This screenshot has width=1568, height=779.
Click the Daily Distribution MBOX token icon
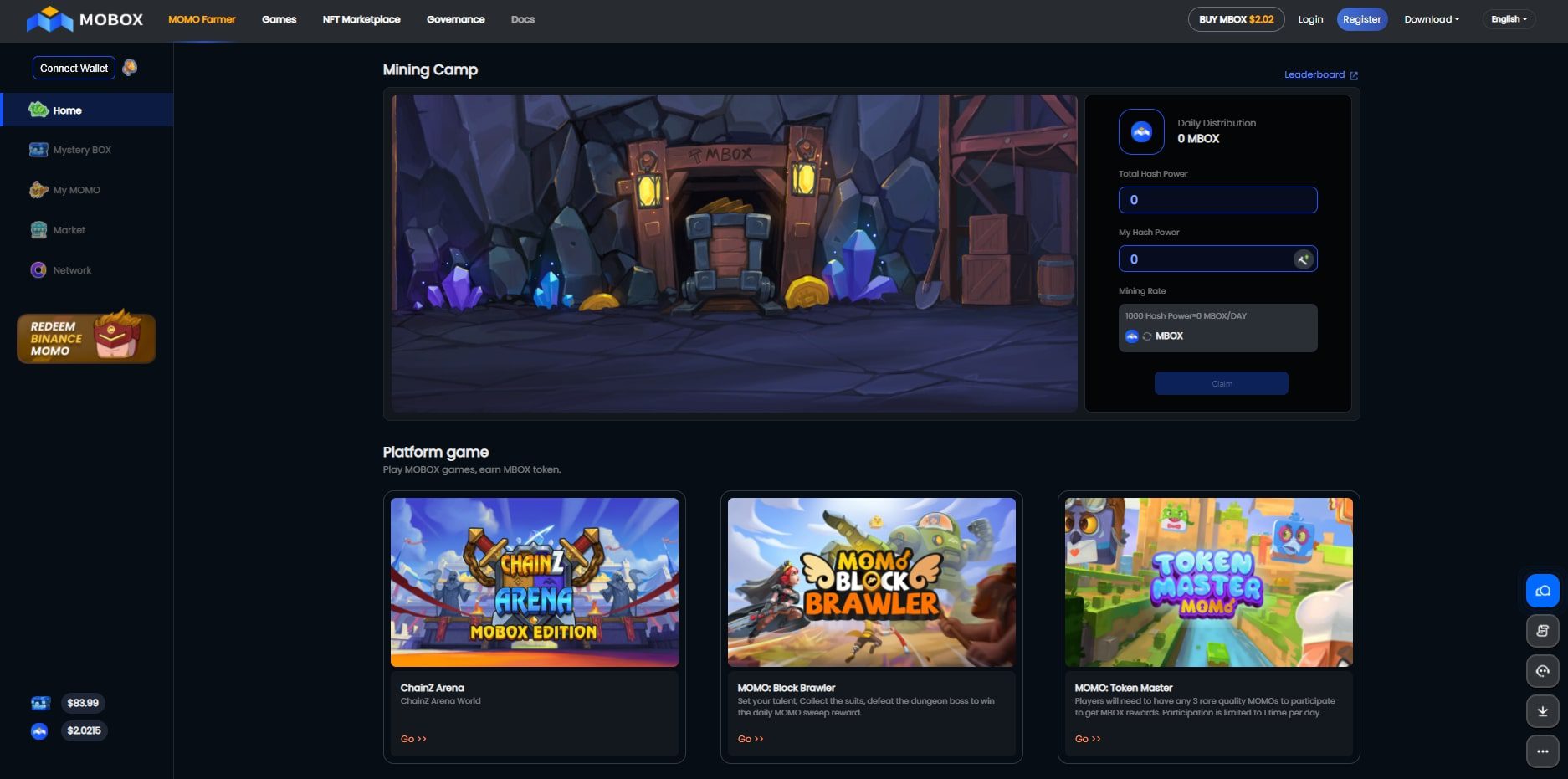pyautogui.click(x=1141, y=131)
